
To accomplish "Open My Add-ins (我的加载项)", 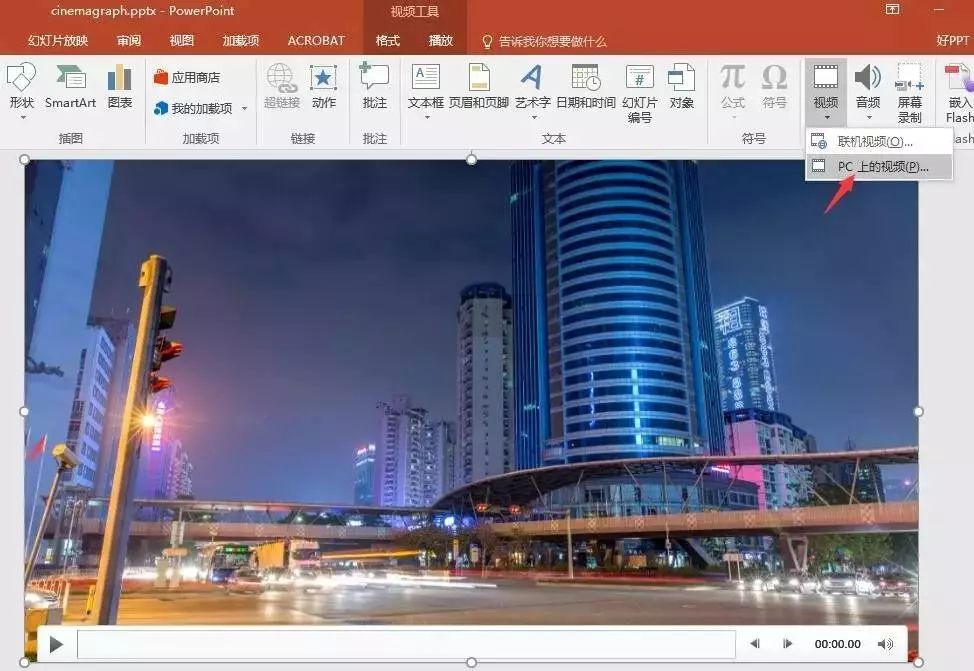I will (193, 108).
